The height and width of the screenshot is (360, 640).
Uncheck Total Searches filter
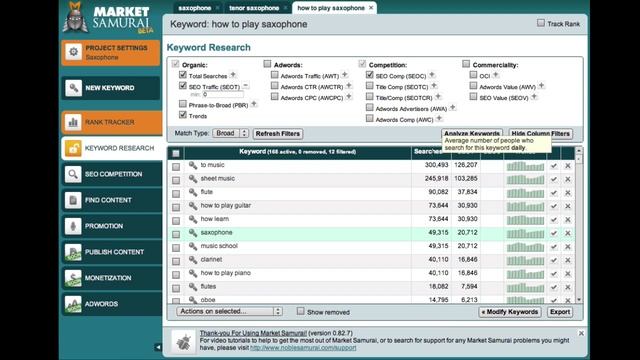[x=183, y=75]
